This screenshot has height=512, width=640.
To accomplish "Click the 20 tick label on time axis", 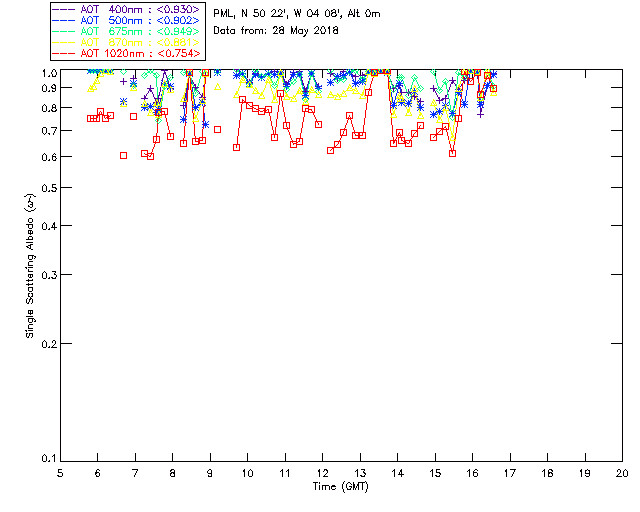I will click(622, 472).
